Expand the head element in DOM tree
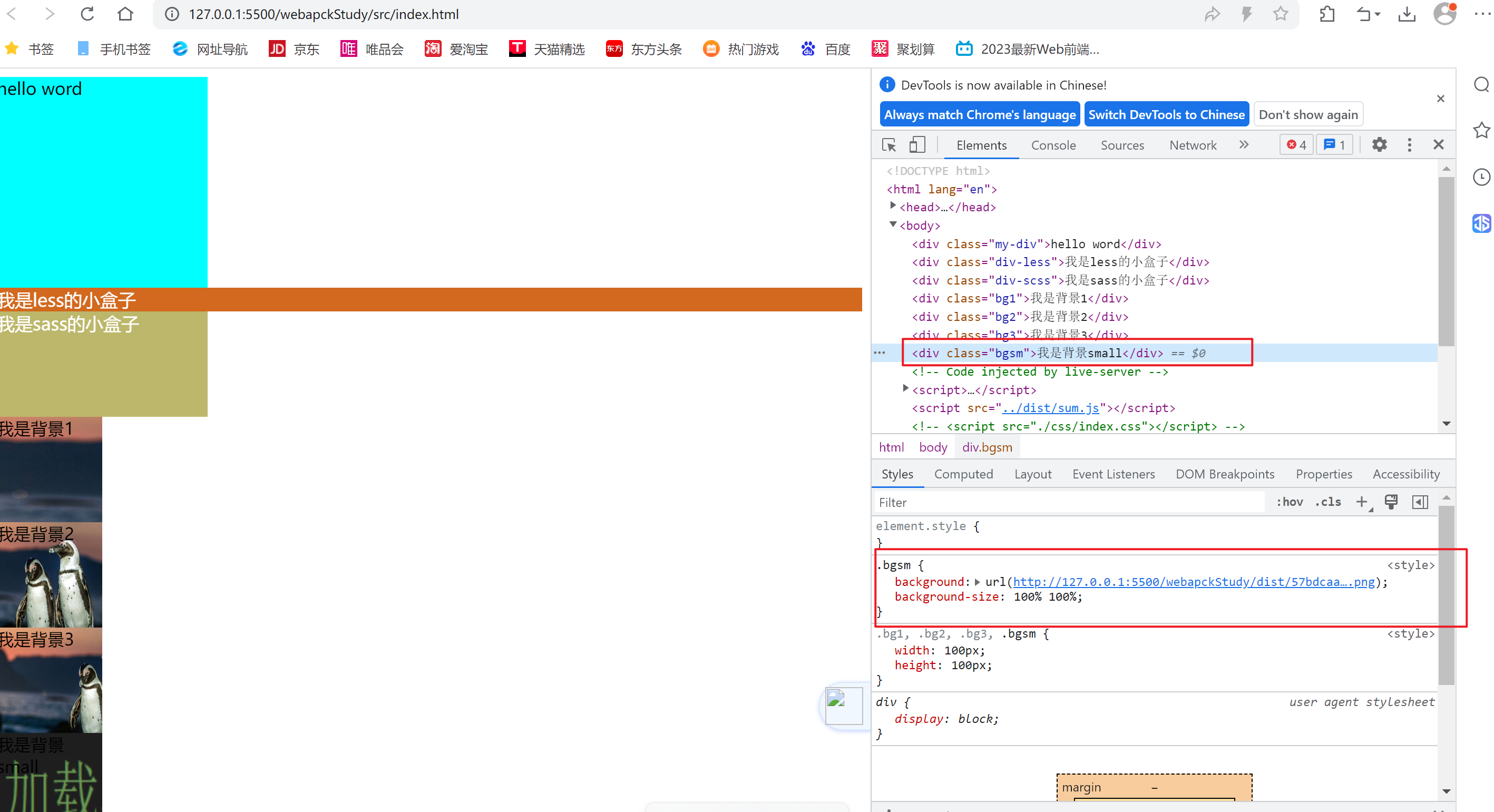This screenshot has width=1494, height=812. pos(893,205)
